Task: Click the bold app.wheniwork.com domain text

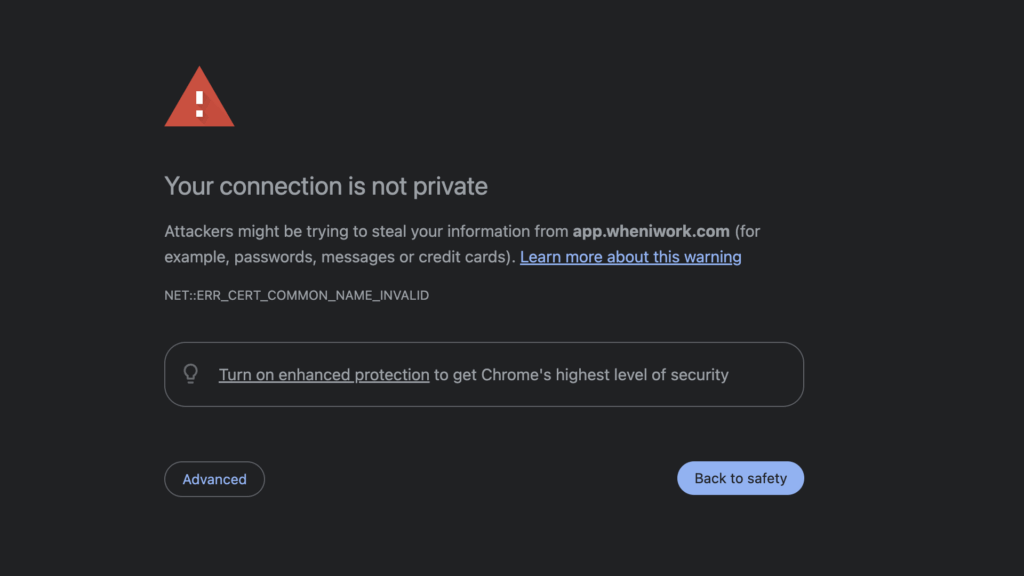Action: click(x=651, y=231)
